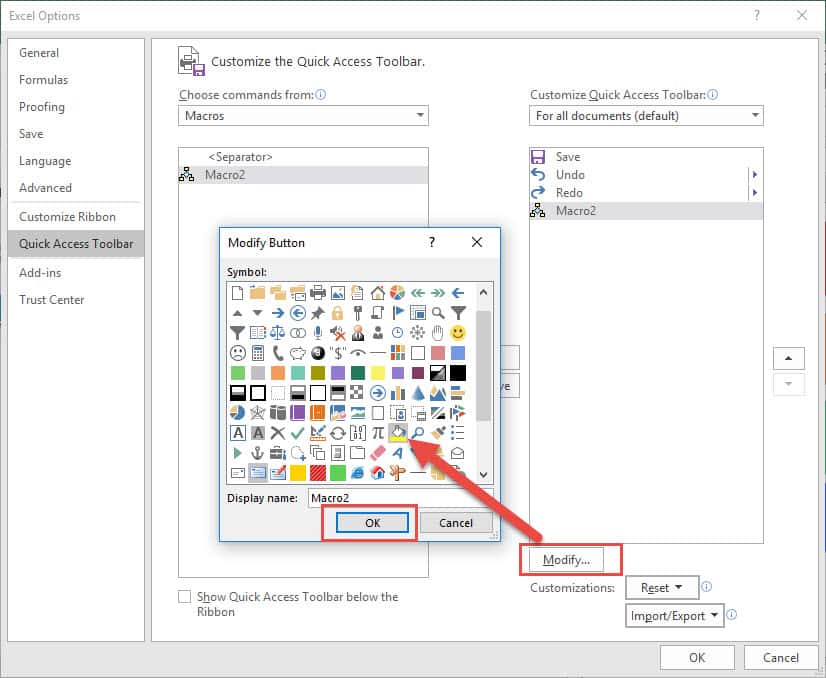826x678 pixels.
Task: Choose the black color square symbol
Action: tap(458, 373)
